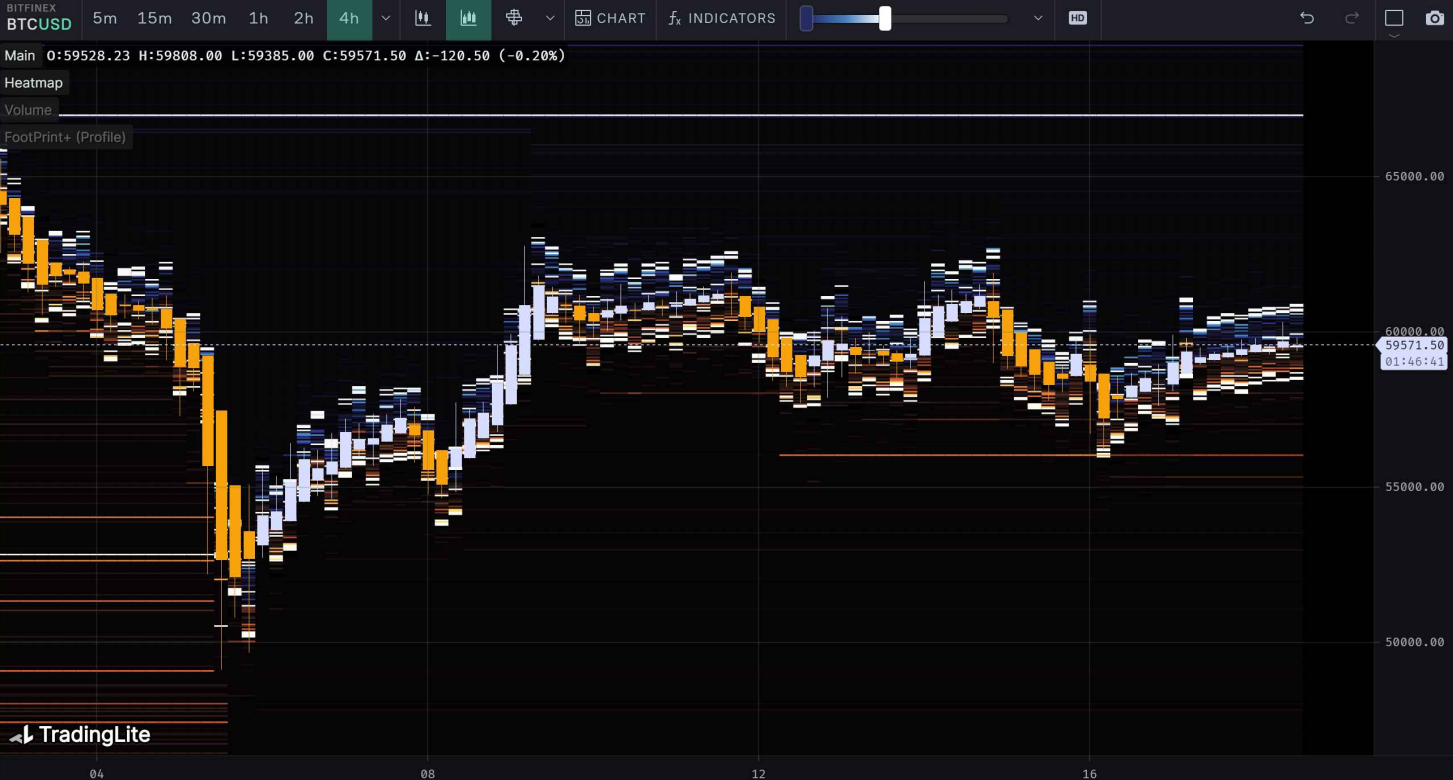Image resolution: width=1453 pixels, height=780 pixels.
Task: Select the candlestick chart type icon
Action: pos(423,18)
